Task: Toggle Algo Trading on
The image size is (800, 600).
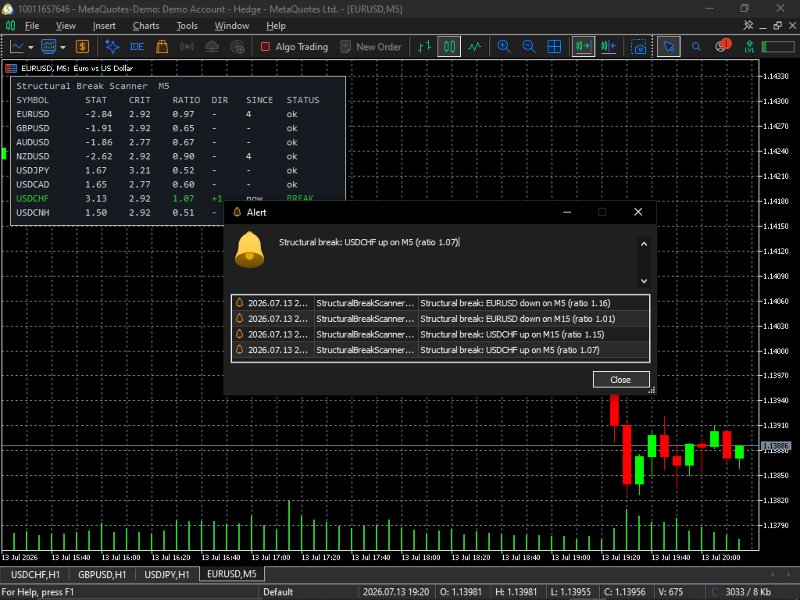Action: (x=294, y=46)
